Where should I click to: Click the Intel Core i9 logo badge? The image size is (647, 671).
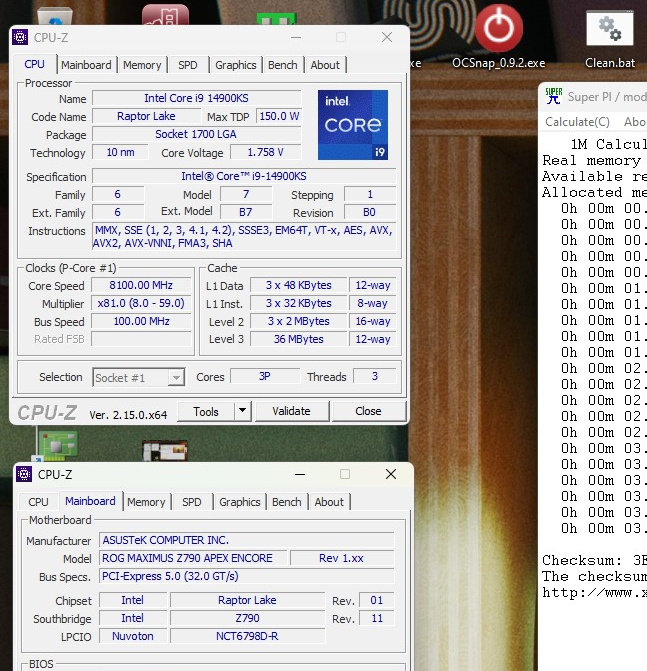[353, 125]
